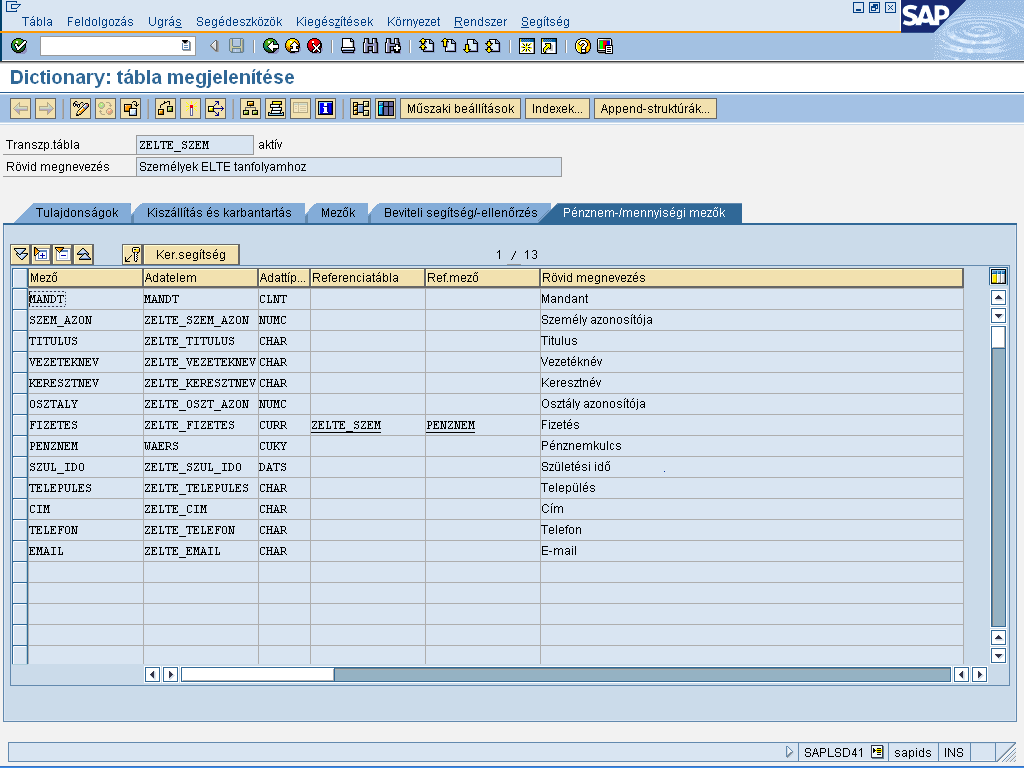Click the Display Navigation Window icon
The image size is (1024, 768).
276,108
